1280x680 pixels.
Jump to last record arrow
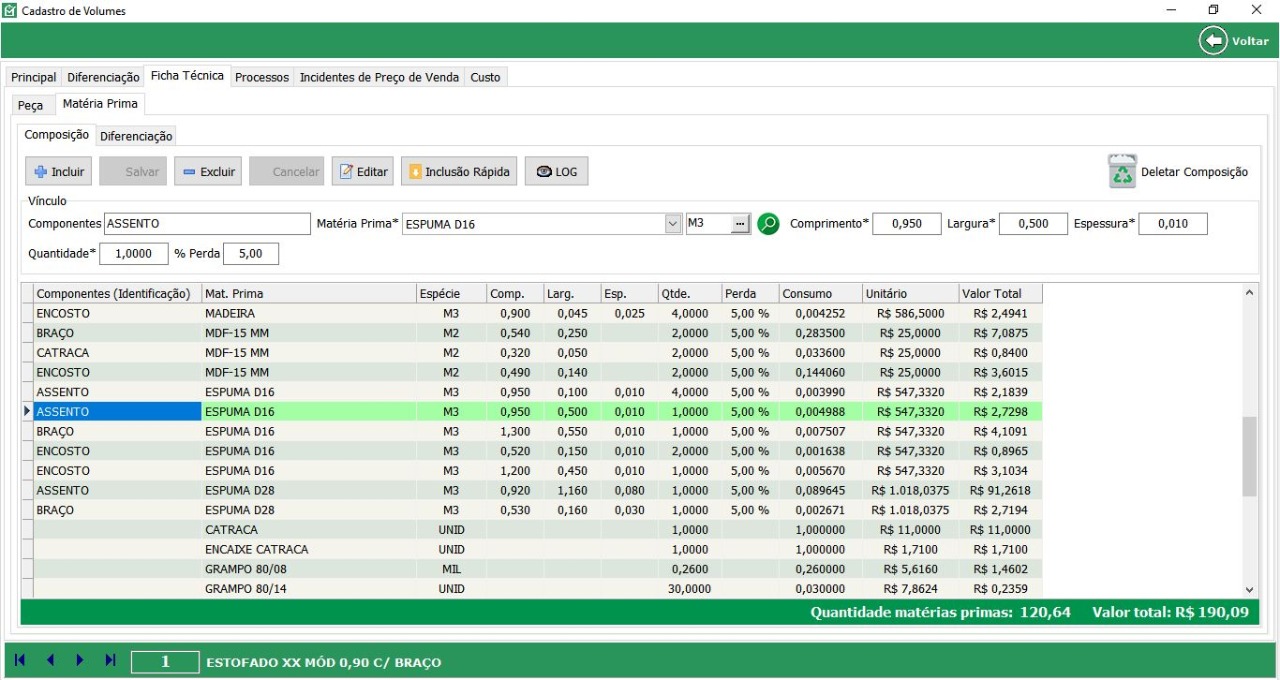click(x=110, y=660)
